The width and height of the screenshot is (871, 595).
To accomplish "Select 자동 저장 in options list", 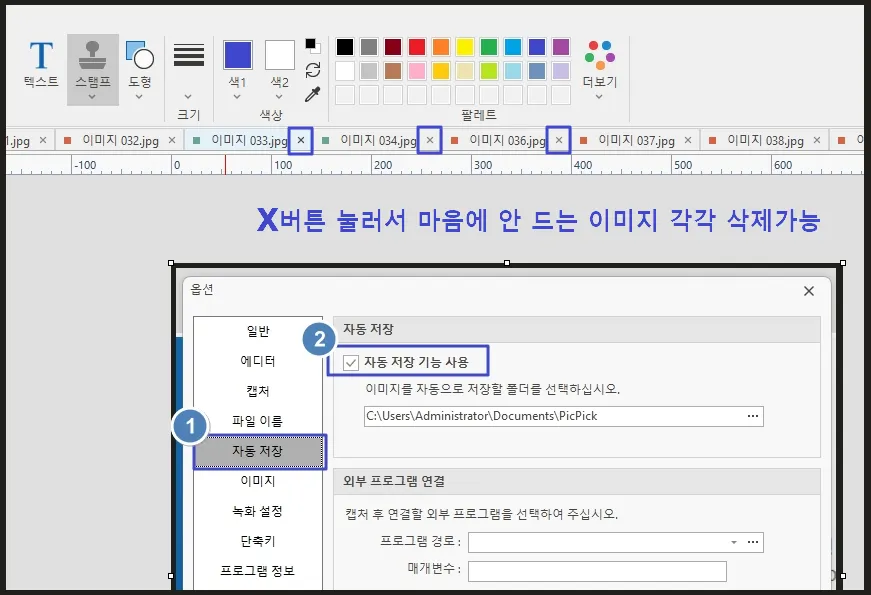I will click(x=258, y=451).
